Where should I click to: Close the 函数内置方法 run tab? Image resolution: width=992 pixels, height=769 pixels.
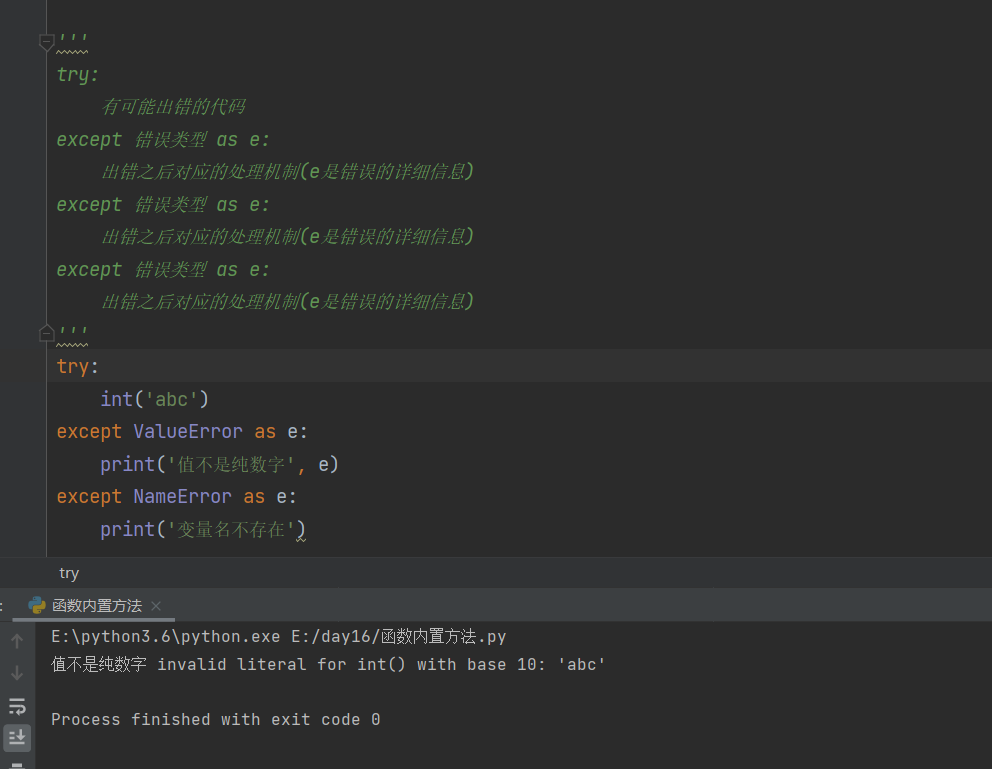[x=156, y=606]
